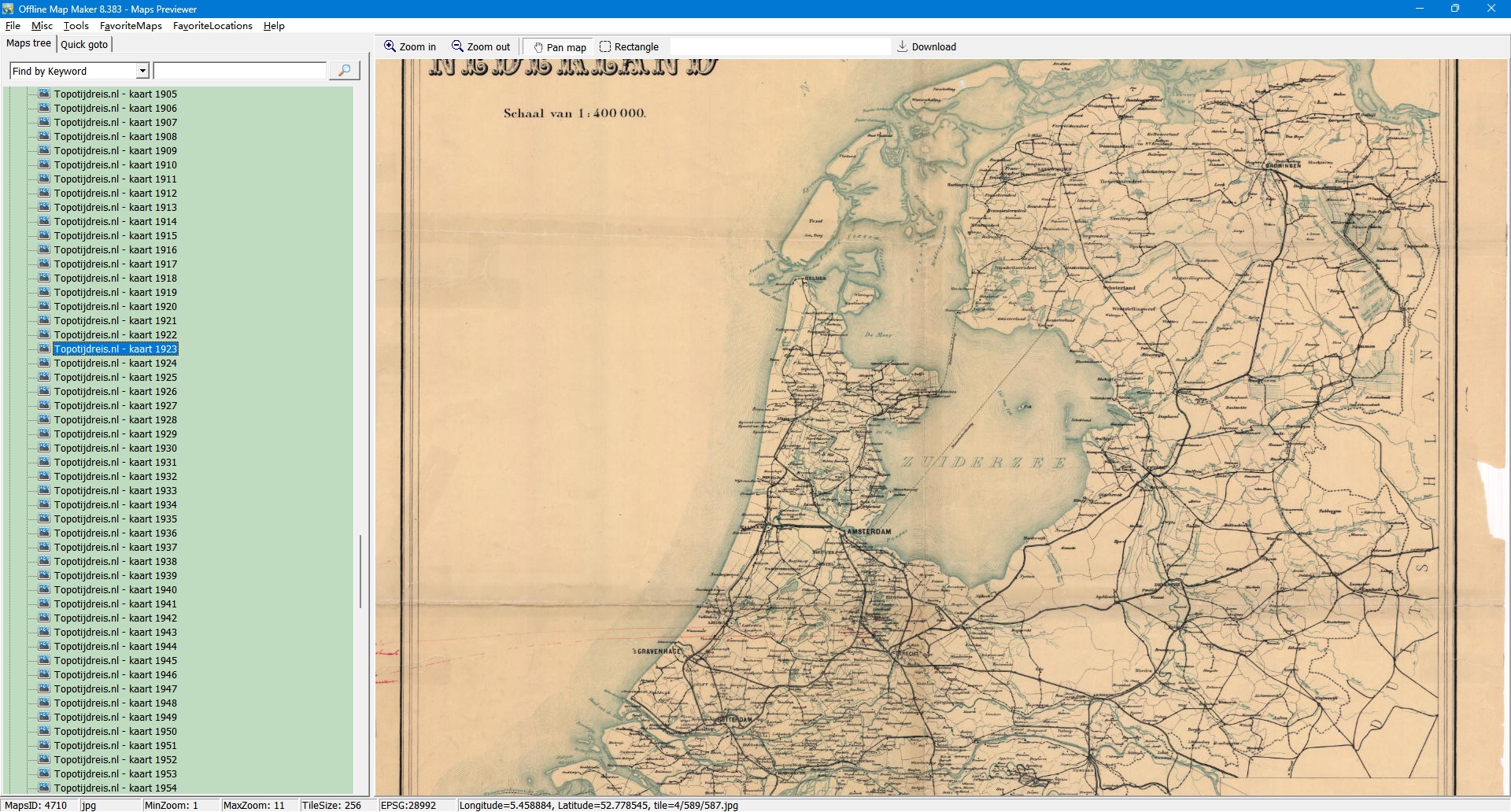Select the Pan map hand tool
Image resolution: width=1511 pixels, height=812 pixels.
click(539, 47)
